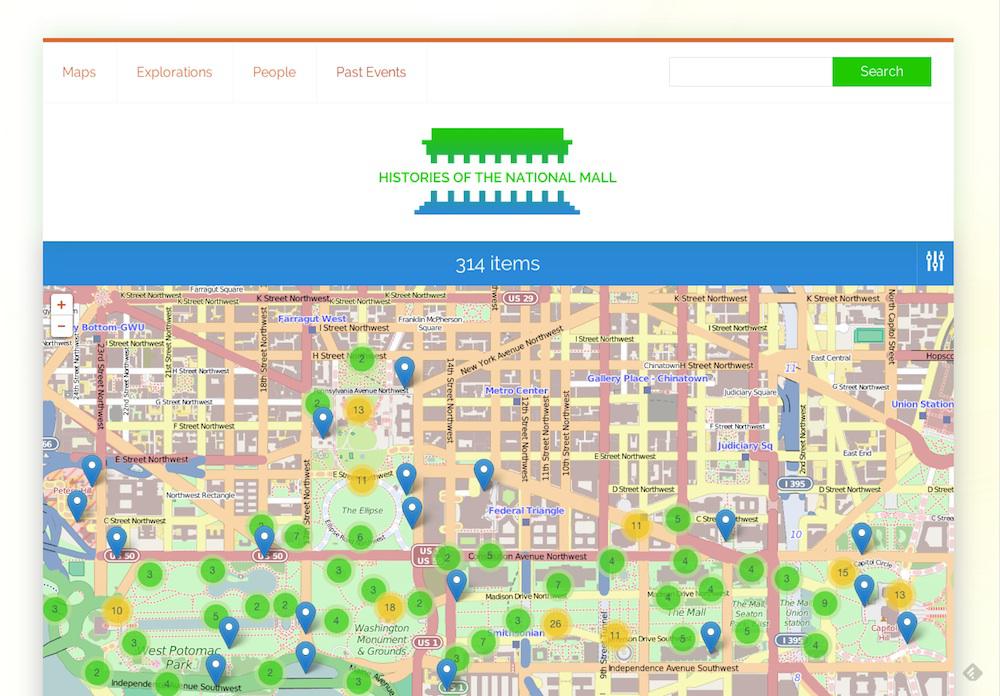Select the blue pin below the Capitol 13 cluster

tap(907, 627)
